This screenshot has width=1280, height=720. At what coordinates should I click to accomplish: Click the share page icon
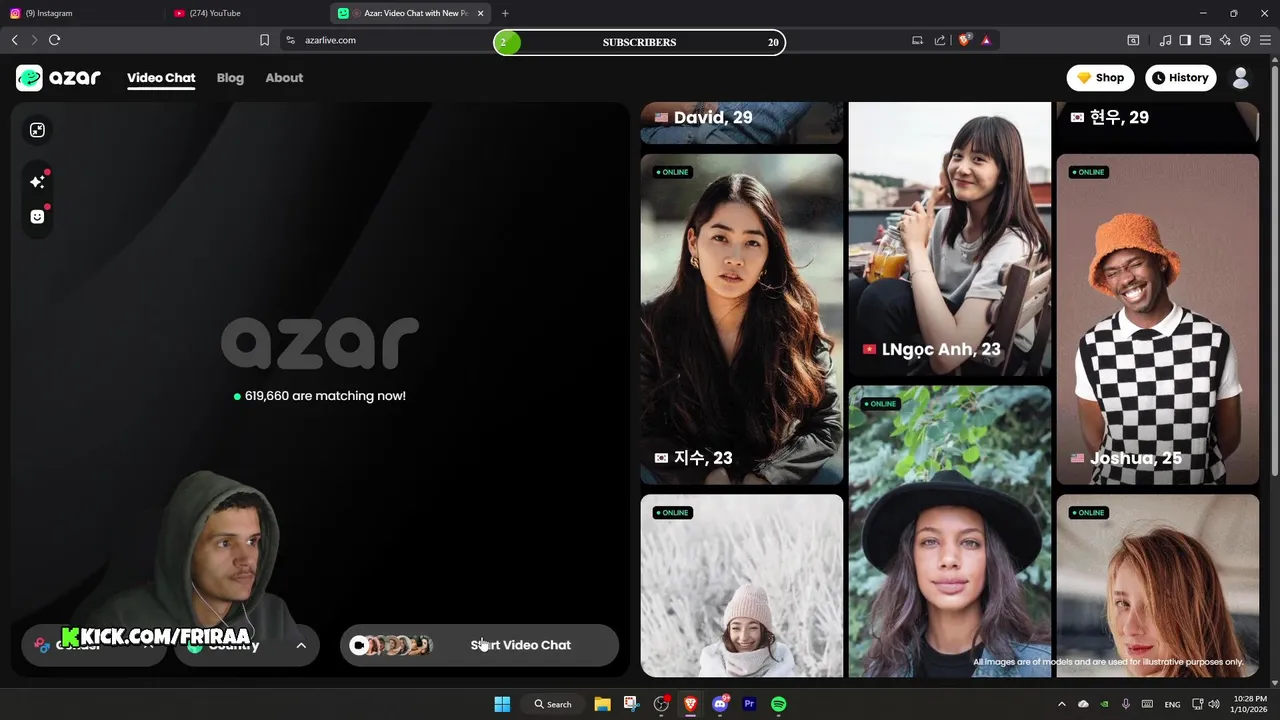point(940,40)
